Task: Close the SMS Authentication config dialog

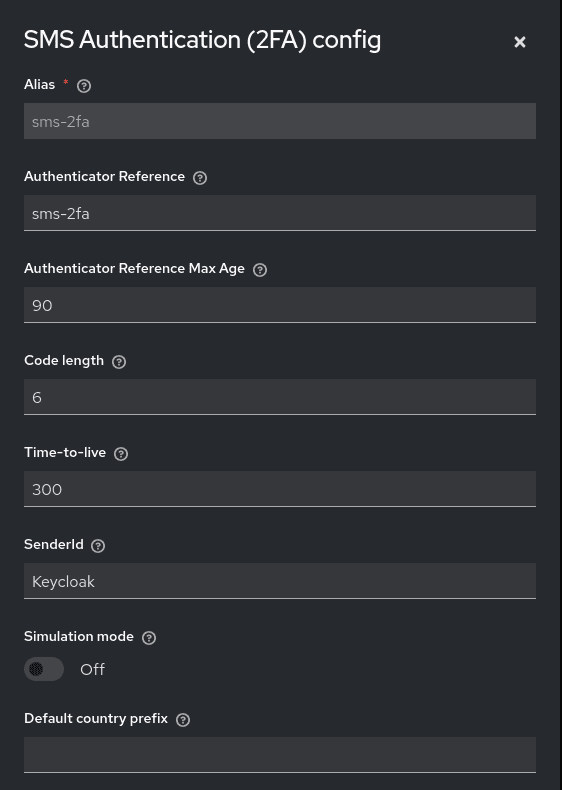Action: coord(520,42)
